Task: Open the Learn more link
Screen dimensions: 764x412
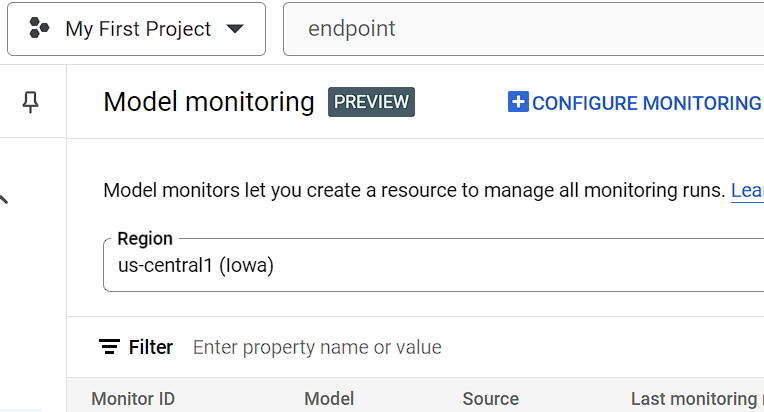Action: [747, 190]
